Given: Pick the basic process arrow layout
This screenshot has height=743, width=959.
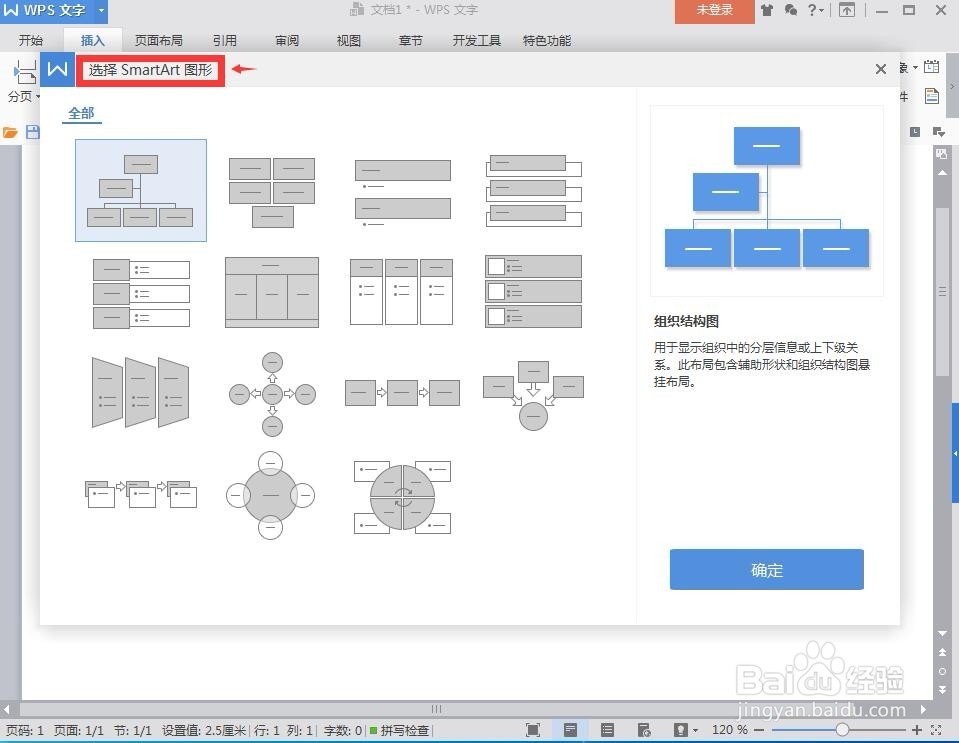Looking at the screenshot, I should pos(402,393).
